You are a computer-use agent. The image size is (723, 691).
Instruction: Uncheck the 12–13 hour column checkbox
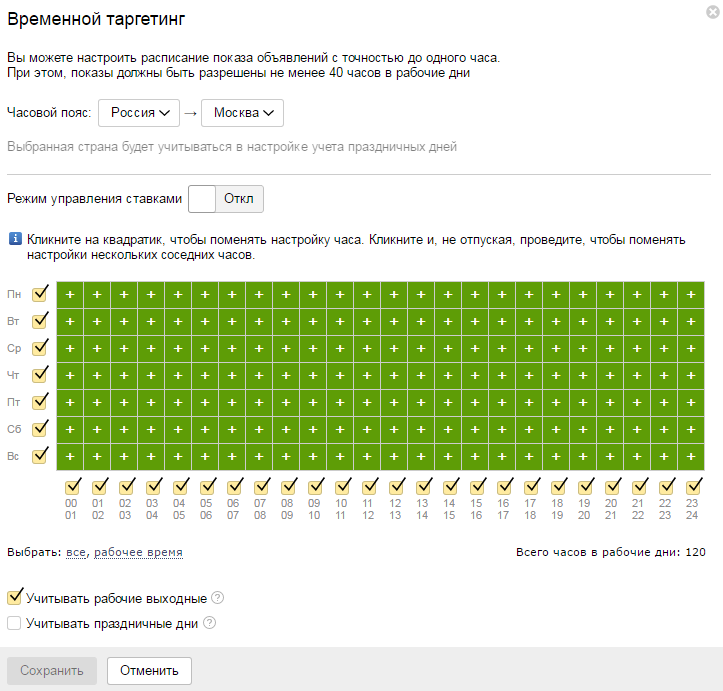tap(396, 487)
